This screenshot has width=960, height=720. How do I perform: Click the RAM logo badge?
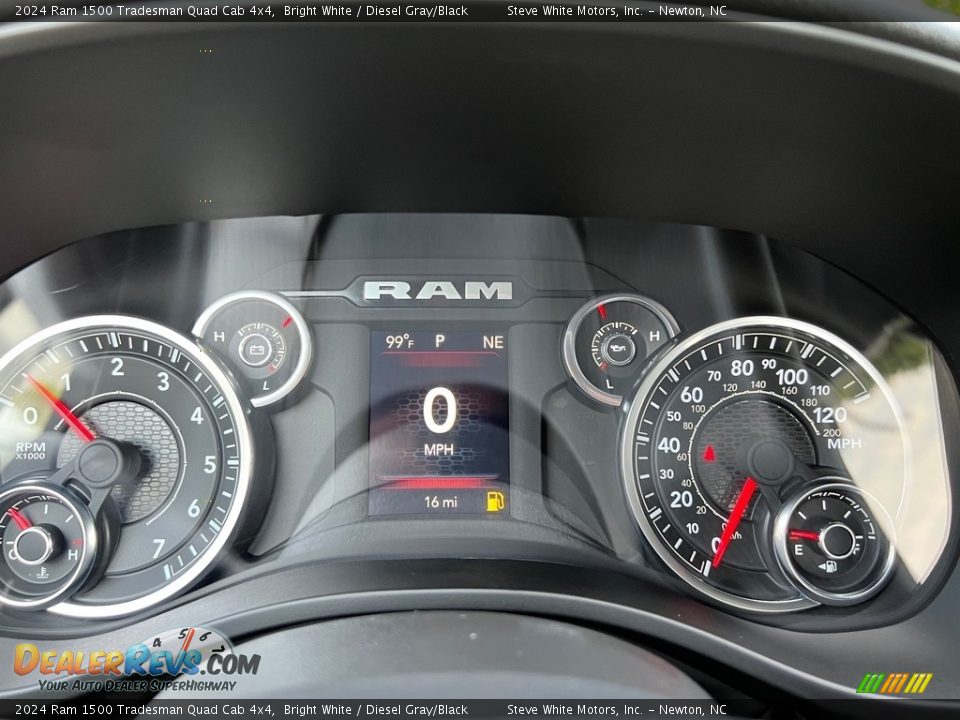point(438,290)
